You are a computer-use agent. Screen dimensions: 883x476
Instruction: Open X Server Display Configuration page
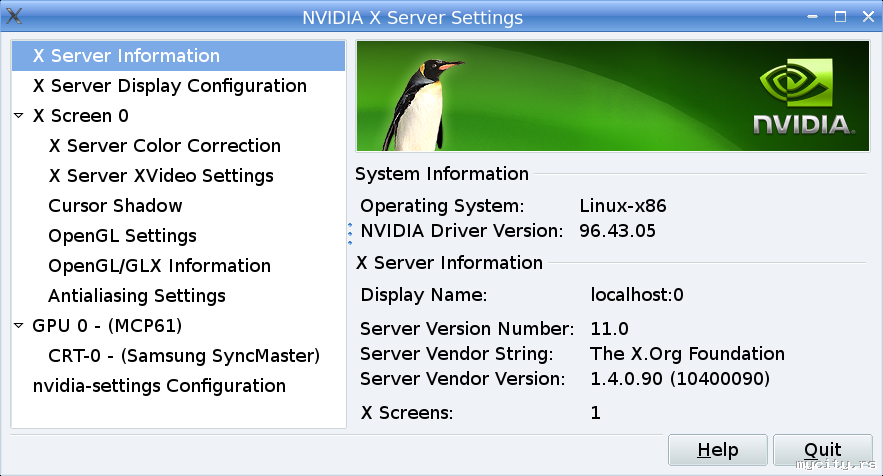coord(169,86)
